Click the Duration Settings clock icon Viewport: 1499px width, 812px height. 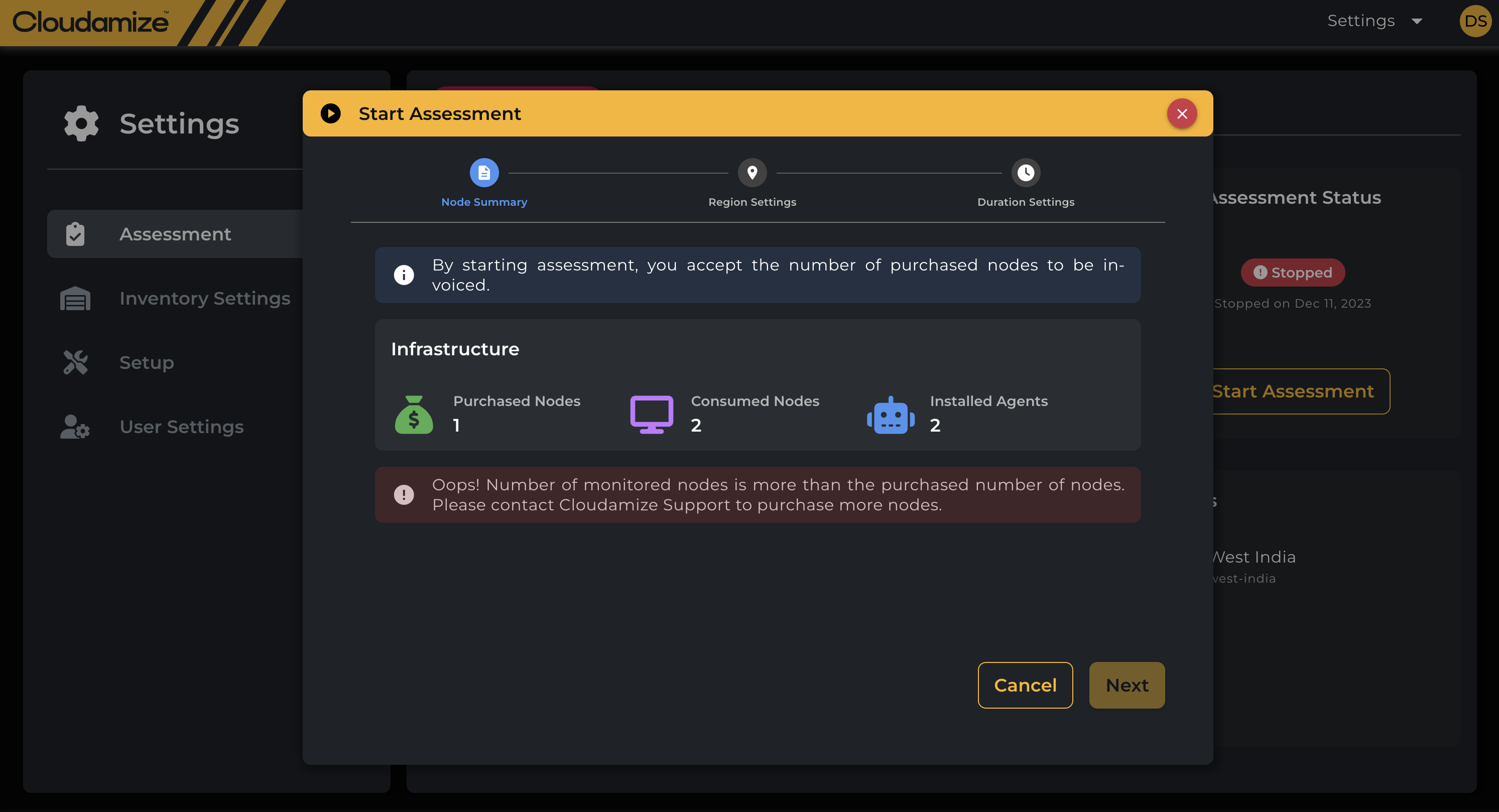click(1025, 173)
